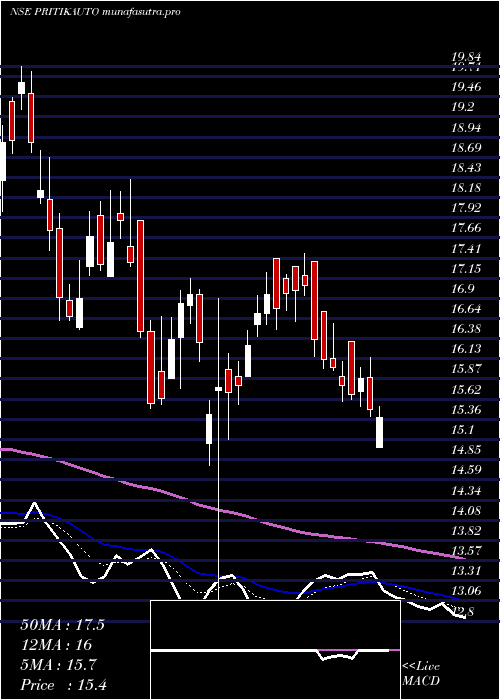The height and width of the screenshot is (700, 500).
Task: Click the 16.38 price axis label
Action: 466,329
